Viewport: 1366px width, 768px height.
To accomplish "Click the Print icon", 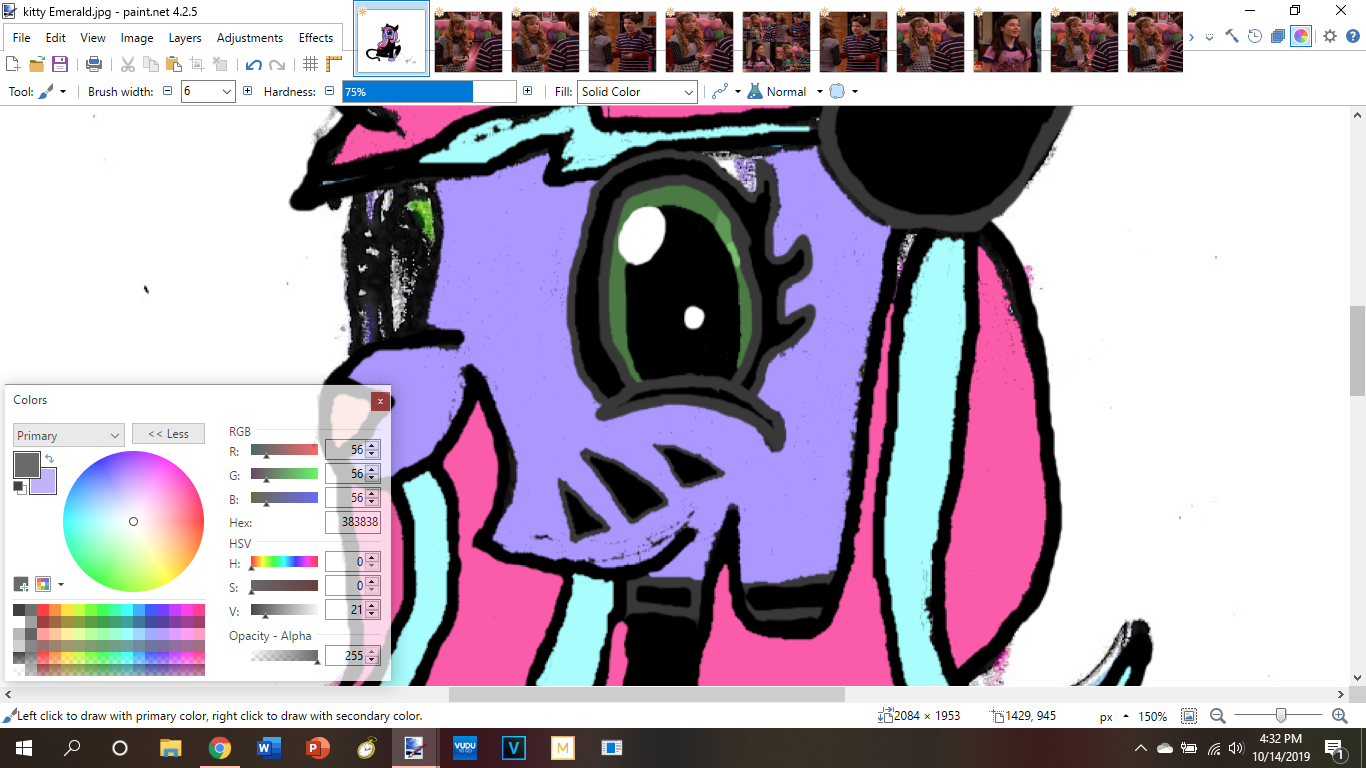I will [x=94, y=64].
